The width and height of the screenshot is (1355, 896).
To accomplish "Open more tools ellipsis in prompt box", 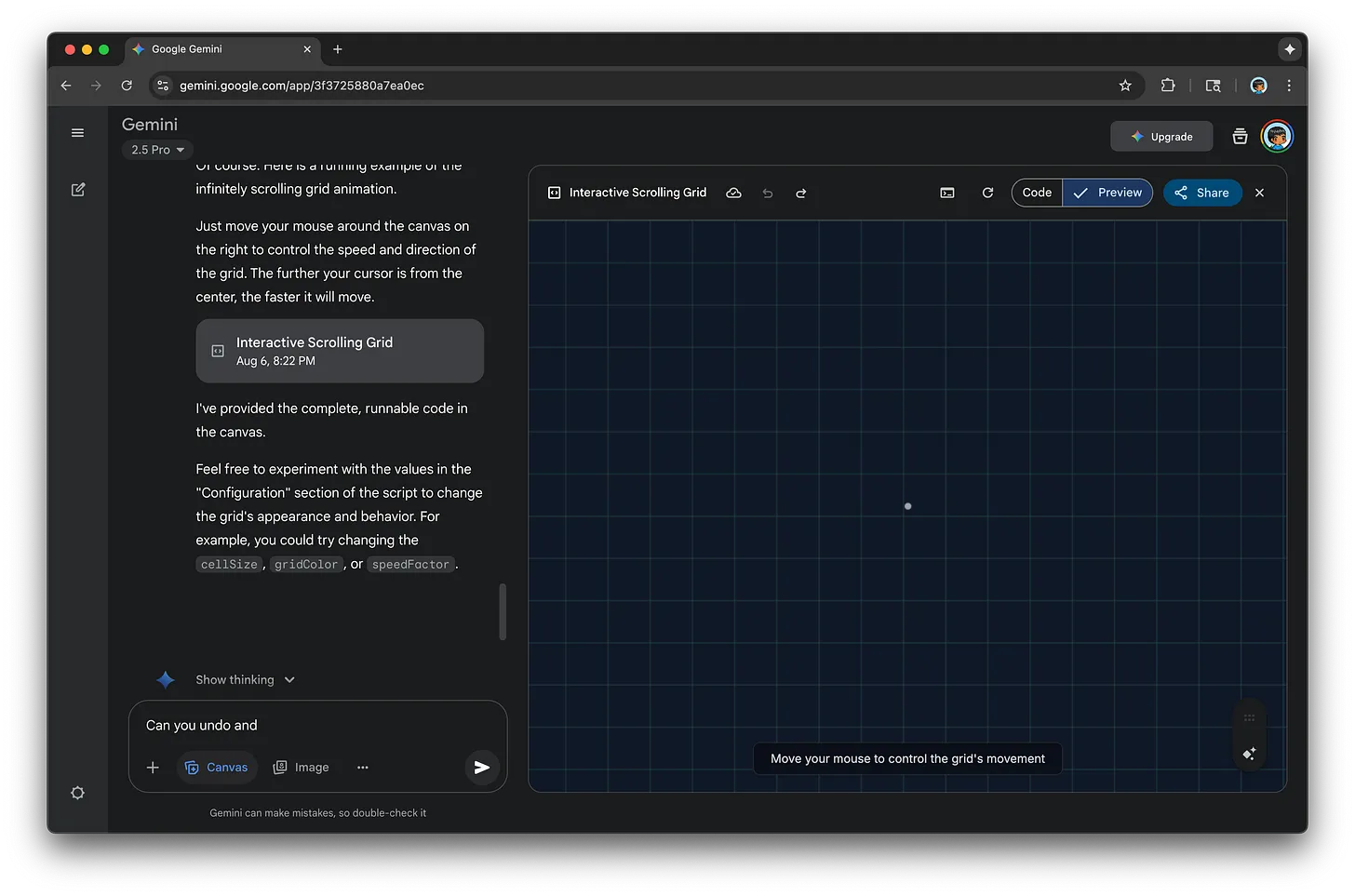I will [363, 768].
